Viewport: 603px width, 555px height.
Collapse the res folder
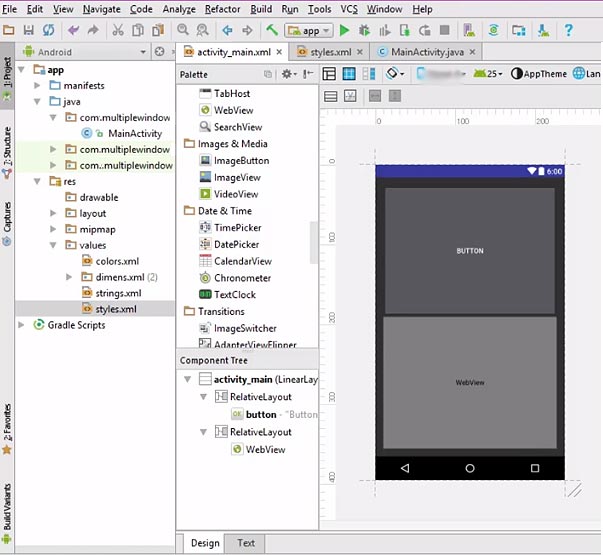[x=37, y=181]
